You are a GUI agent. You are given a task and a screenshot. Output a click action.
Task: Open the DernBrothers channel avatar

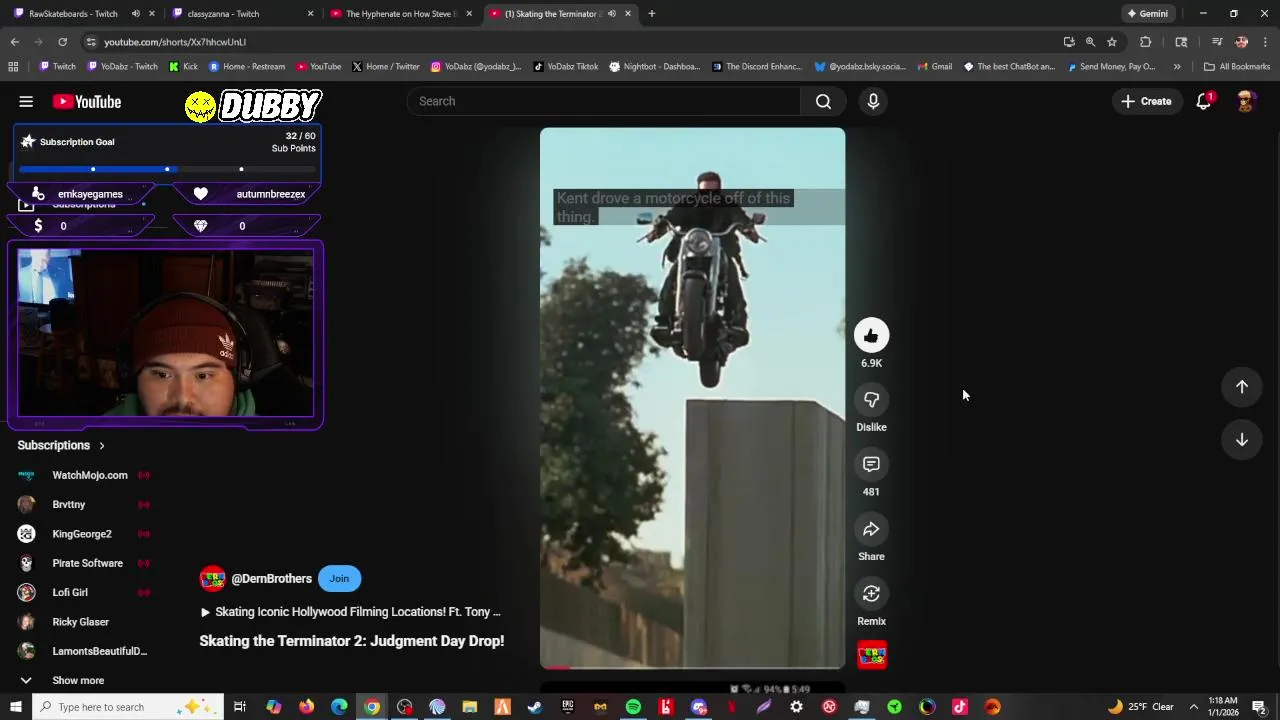coord(212,578)
